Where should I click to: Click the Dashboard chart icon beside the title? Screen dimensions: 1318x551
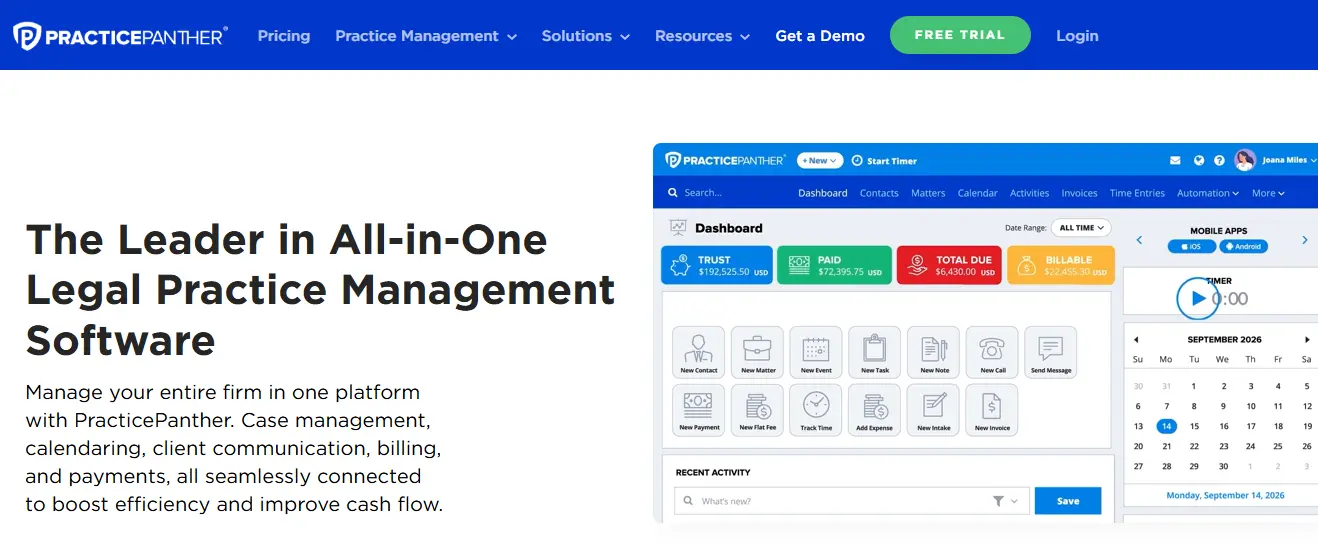[x=678, y=228]
